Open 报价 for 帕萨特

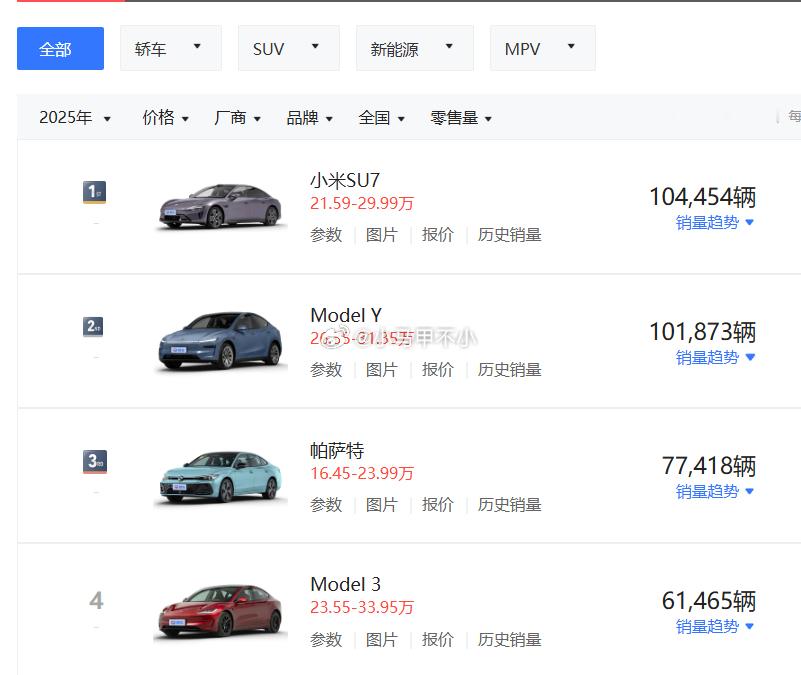[x=438, y=505]
